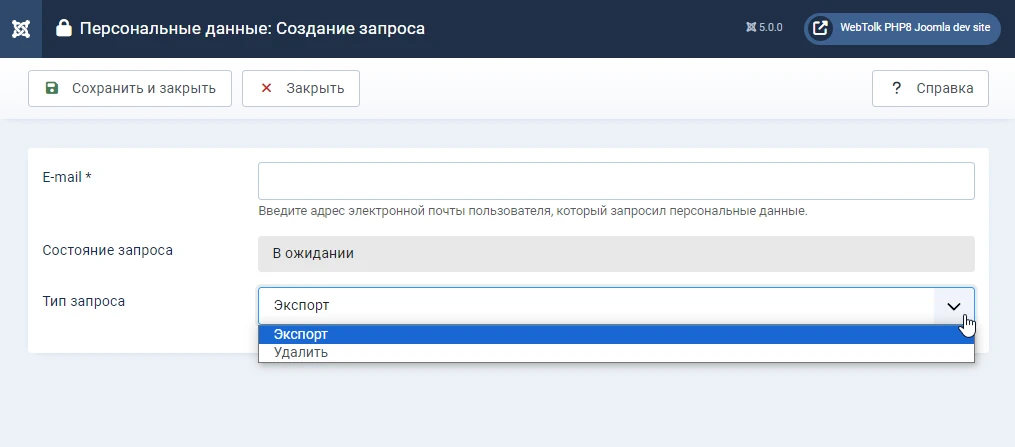Click the disabled В ожидании status field

point(616,254)
